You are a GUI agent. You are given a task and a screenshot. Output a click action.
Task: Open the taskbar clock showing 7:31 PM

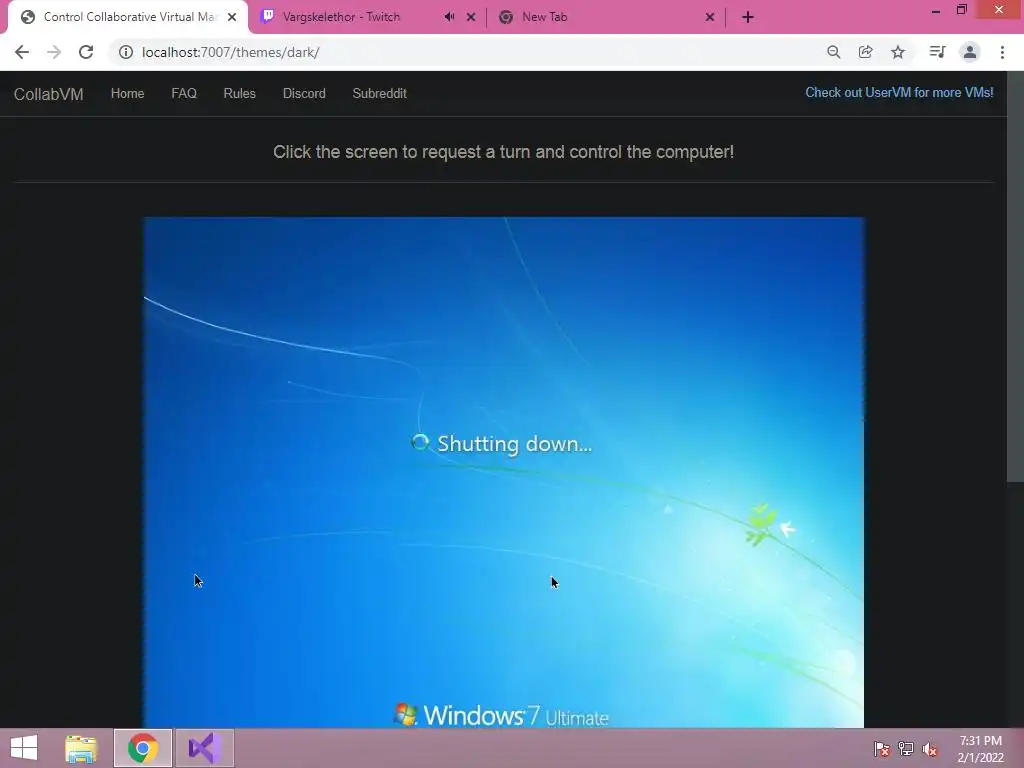pos(980,749)
